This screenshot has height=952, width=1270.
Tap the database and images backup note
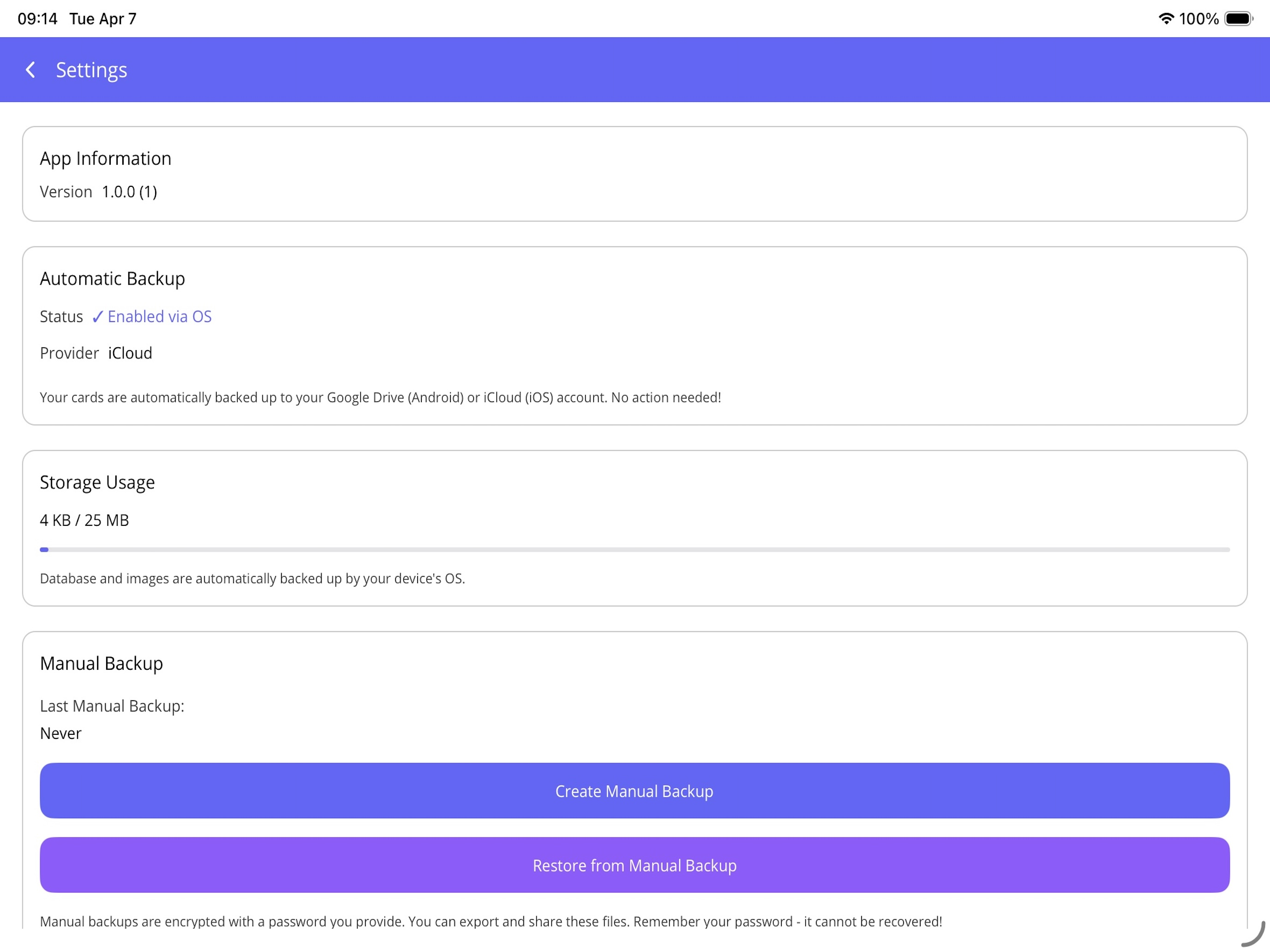pyautogui.click(x=252, y=578)
